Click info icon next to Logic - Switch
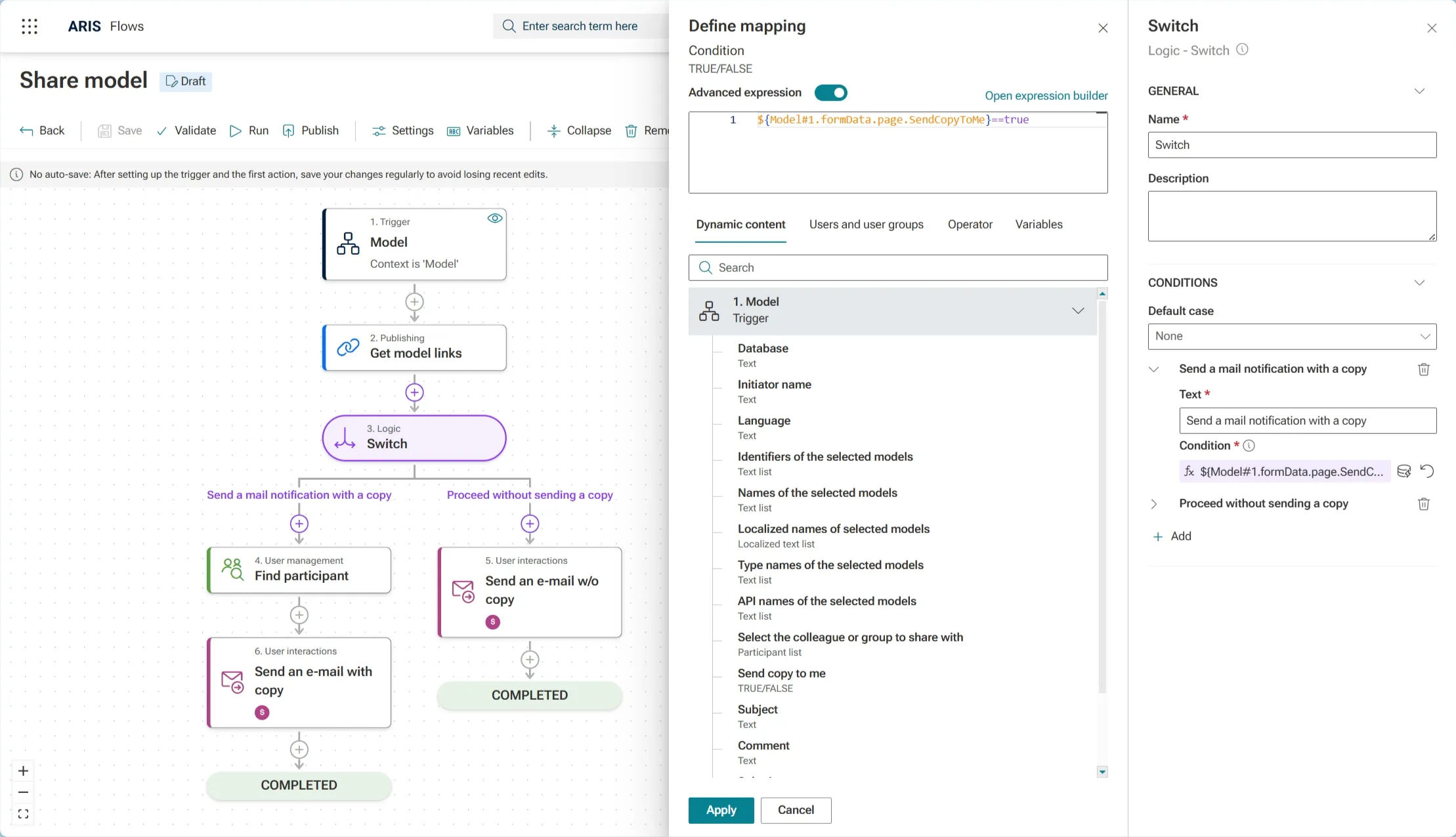The image size is (1456, 837). coord(1242,50)
